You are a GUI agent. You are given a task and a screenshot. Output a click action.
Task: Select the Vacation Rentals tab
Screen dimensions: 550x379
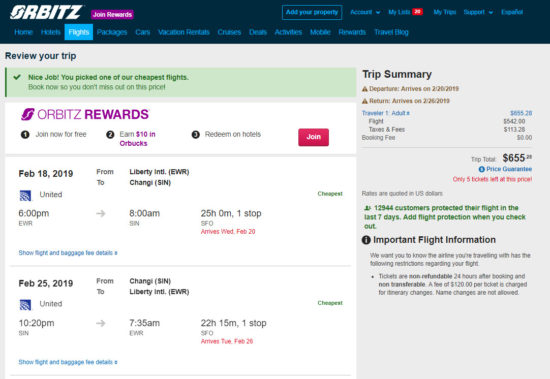coord(184,32)
